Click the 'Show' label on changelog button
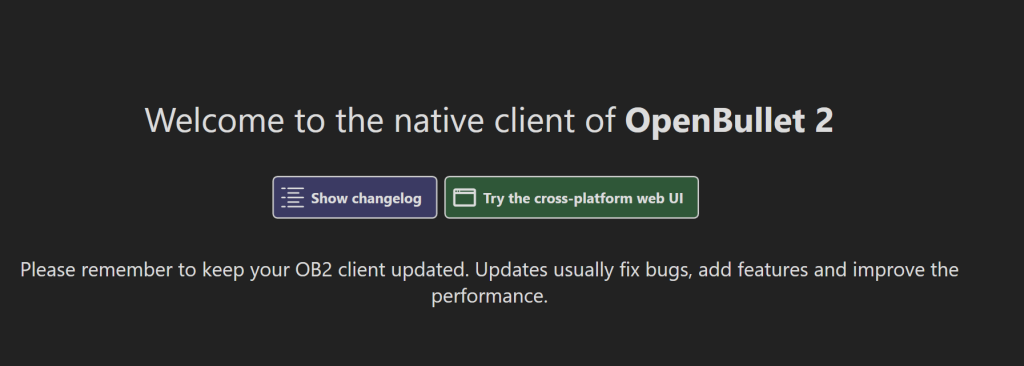 click(x=328, y=198)
